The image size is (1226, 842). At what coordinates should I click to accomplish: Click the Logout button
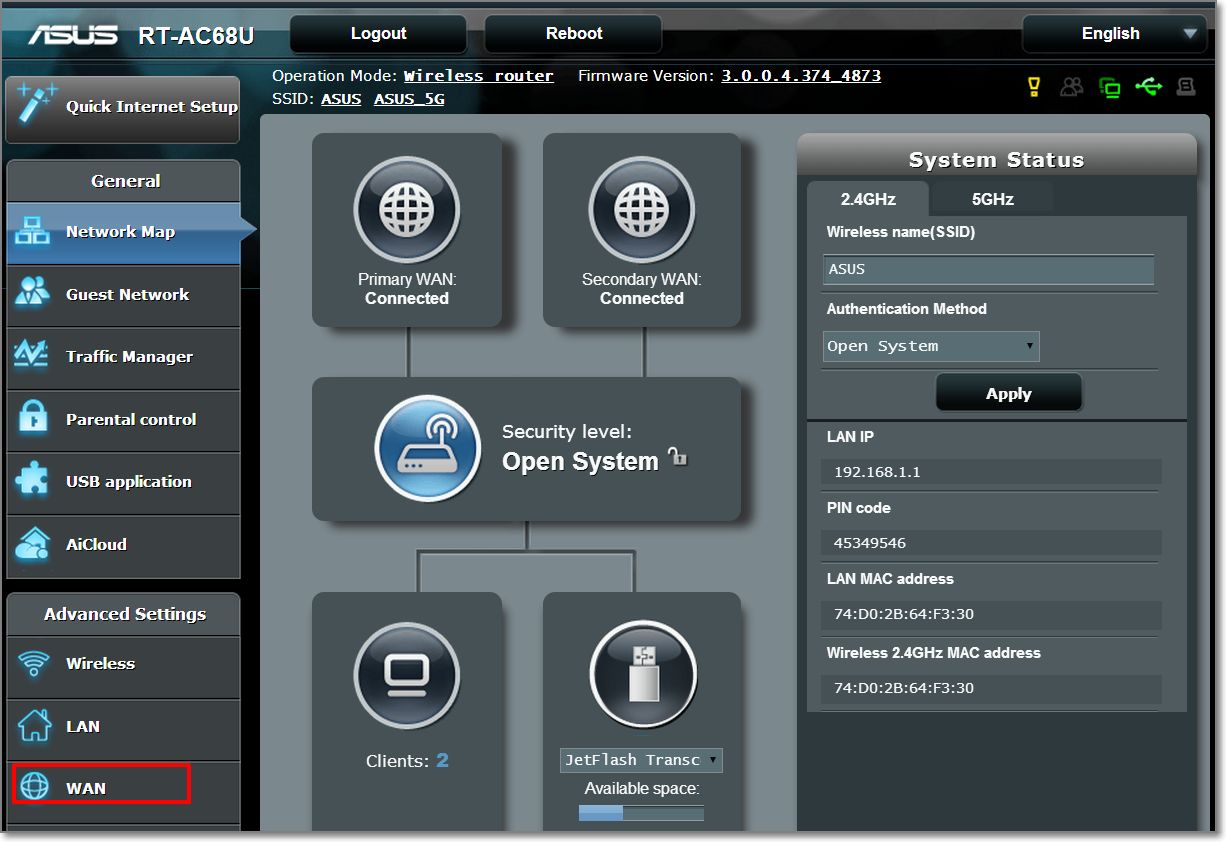378,34
